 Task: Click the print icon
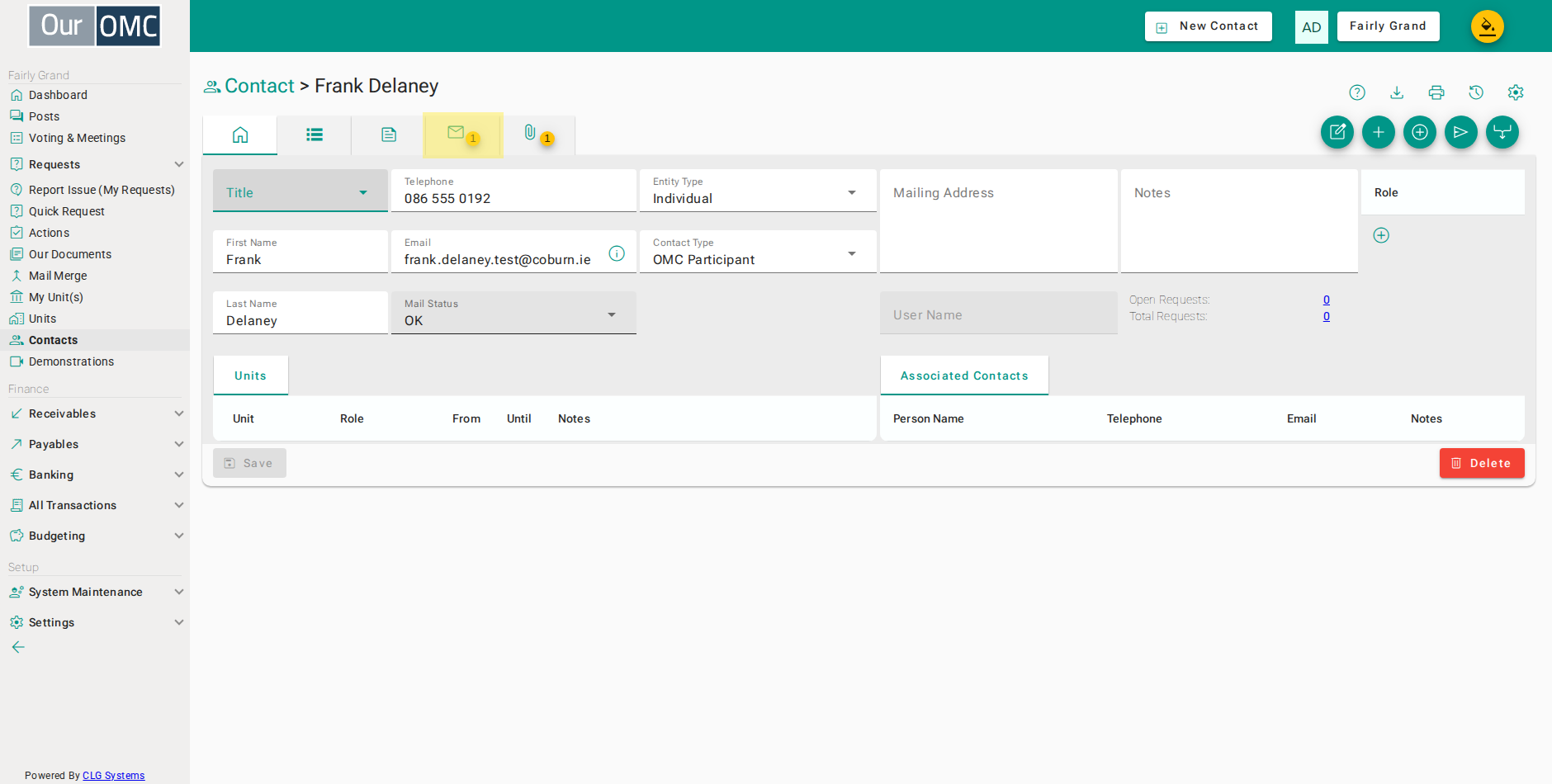[1436, 92]
